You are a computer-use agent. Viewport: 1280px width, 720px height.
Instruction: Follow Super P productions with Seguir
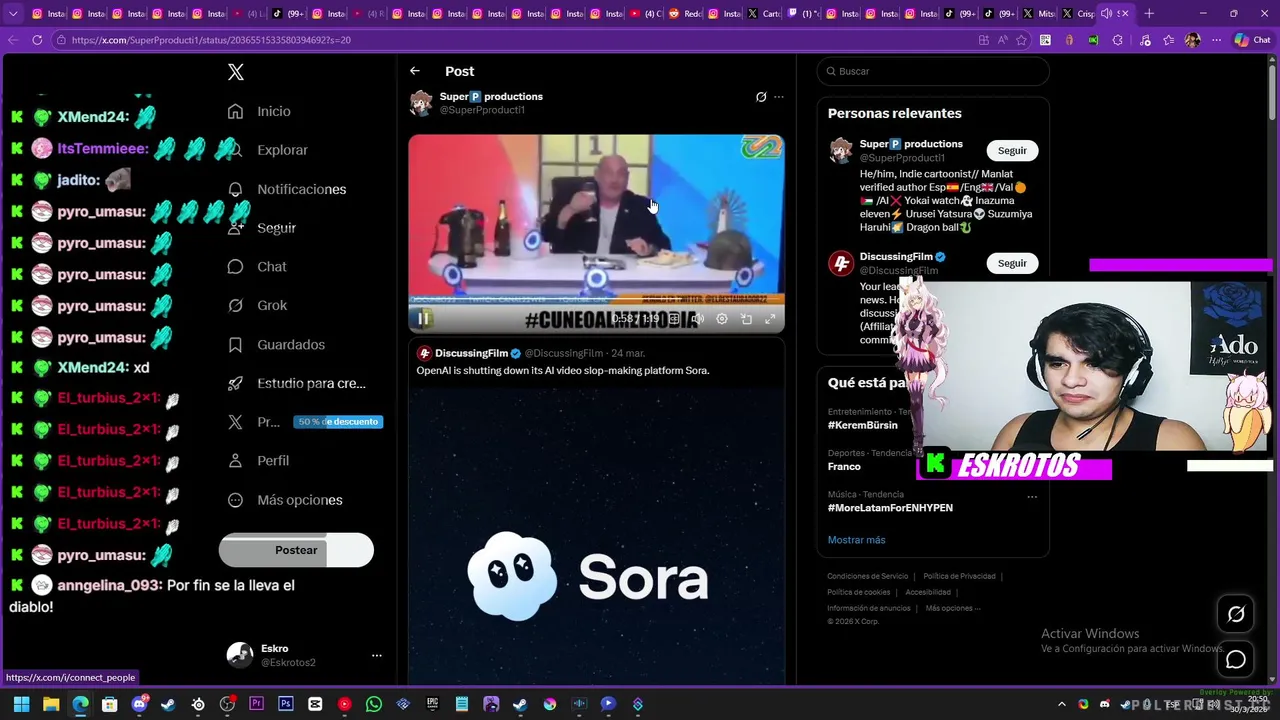(1012, 150)
